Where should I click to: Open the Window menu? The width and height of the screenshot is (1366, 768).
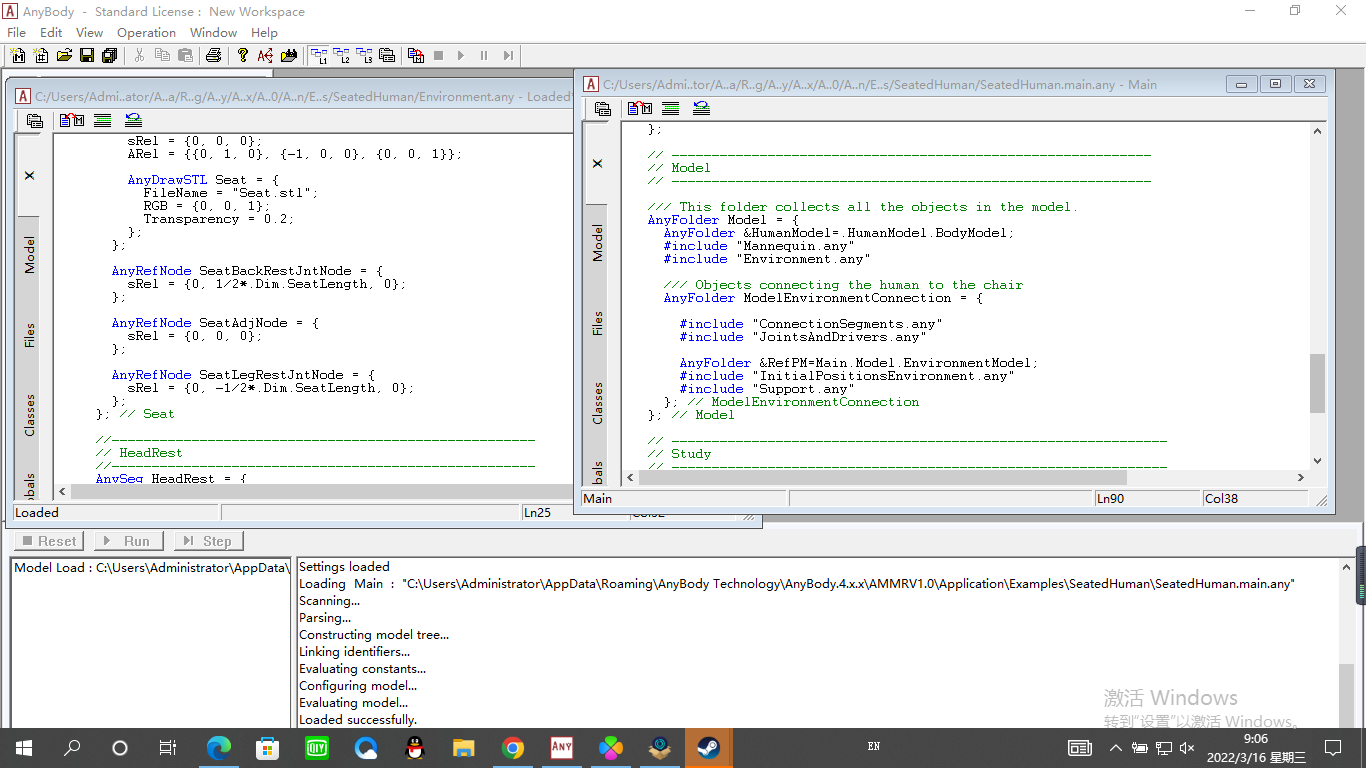coord(213,33)
